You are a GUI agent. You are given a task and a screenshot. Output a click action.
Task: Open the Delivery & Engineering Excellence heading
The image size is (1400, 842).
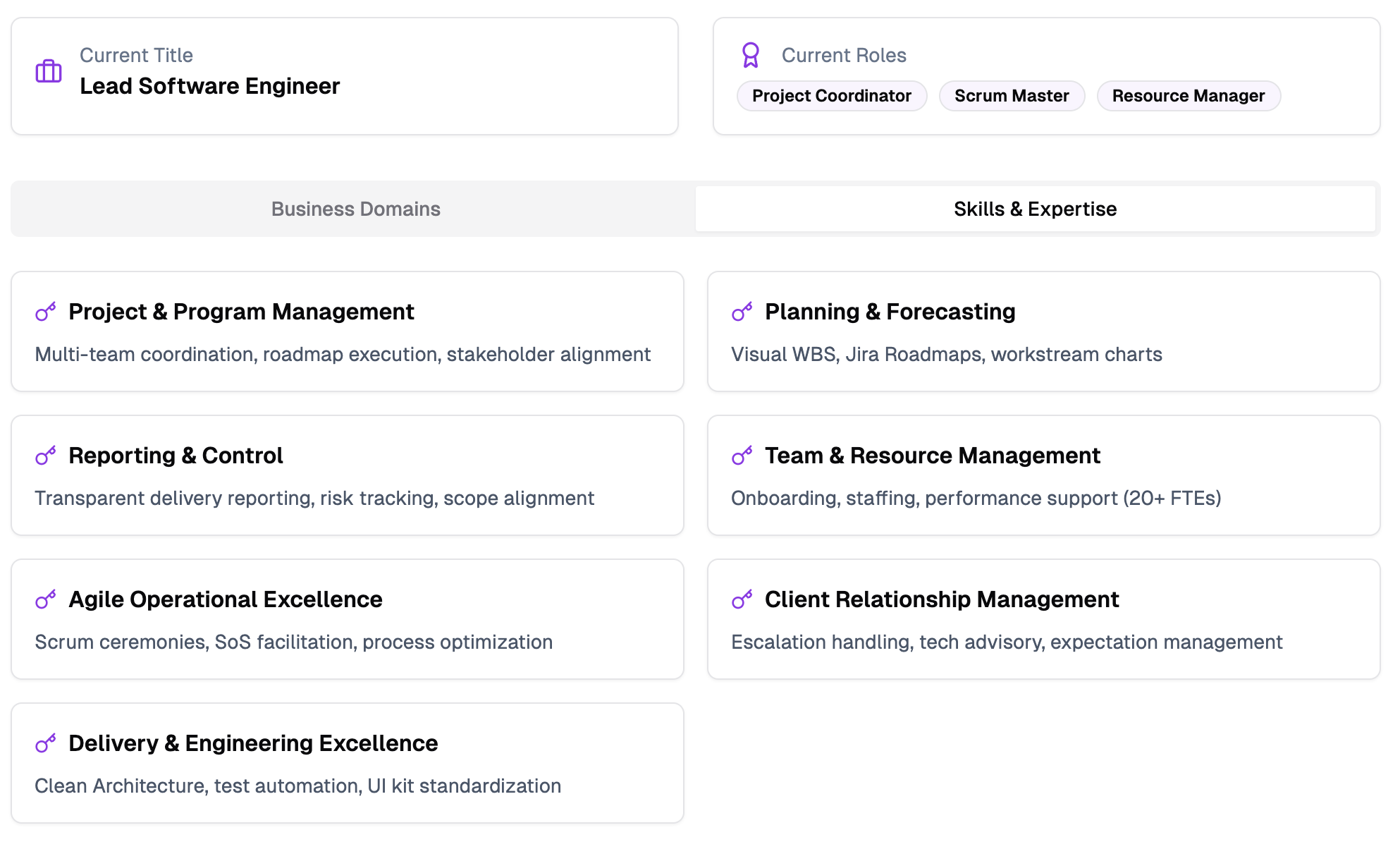[x=253, y=743]
